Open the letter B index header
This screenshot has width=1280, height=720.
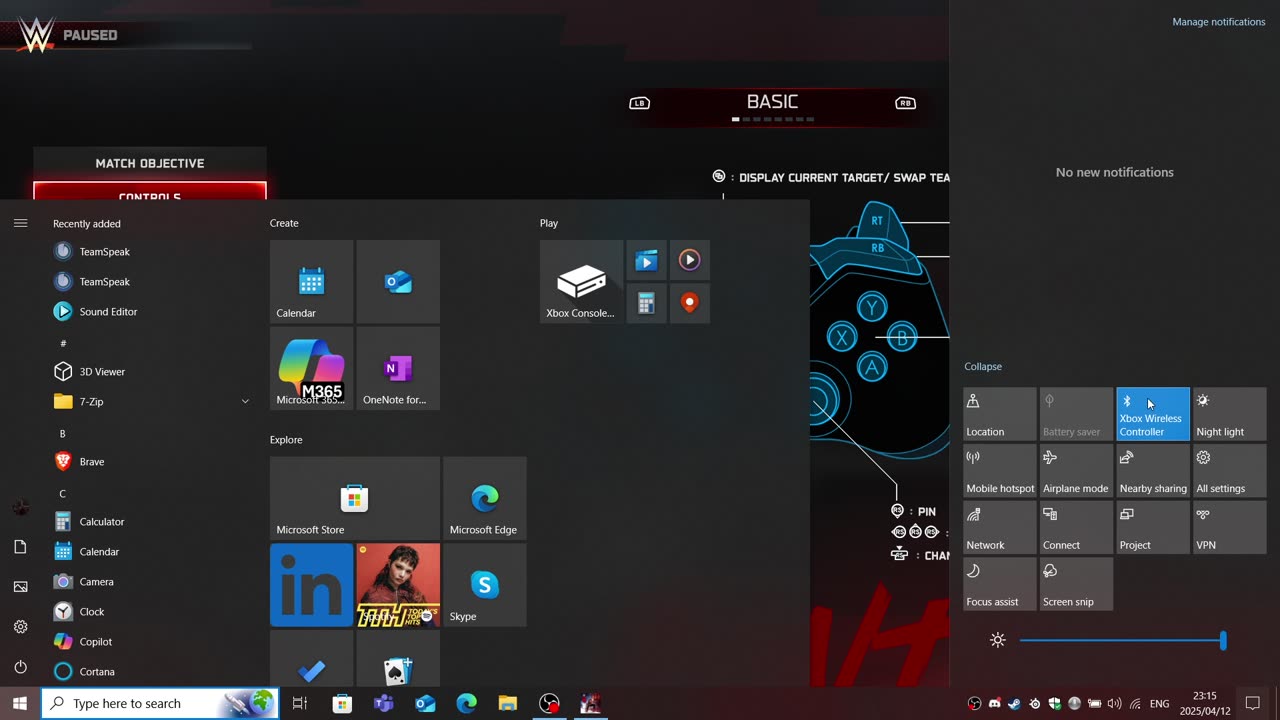tap(62, 433)
